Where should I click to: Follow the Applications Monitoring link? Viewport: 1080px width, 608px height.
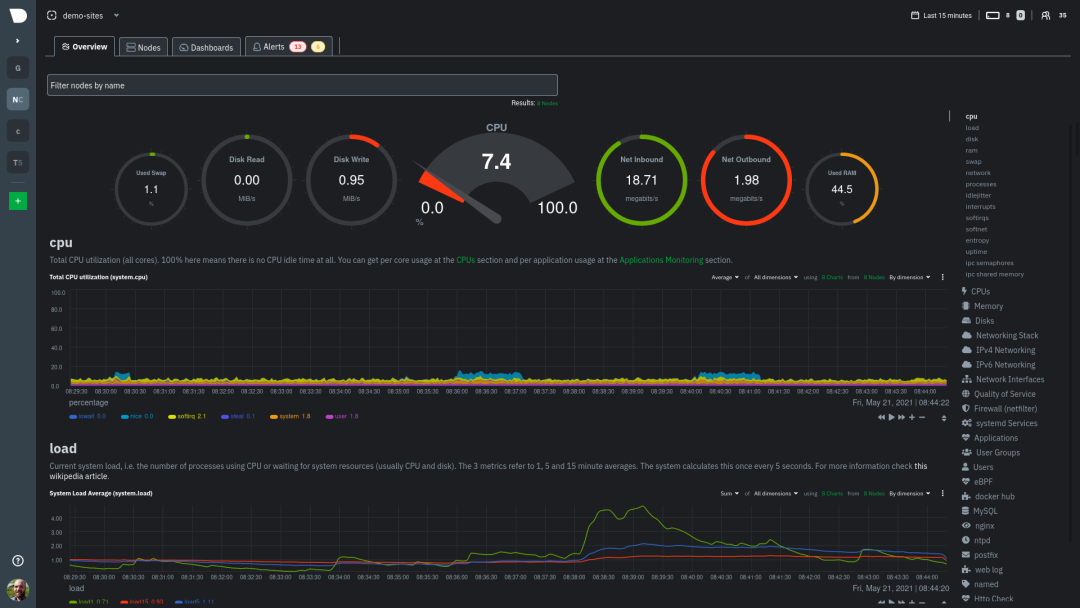click(661, 260)
